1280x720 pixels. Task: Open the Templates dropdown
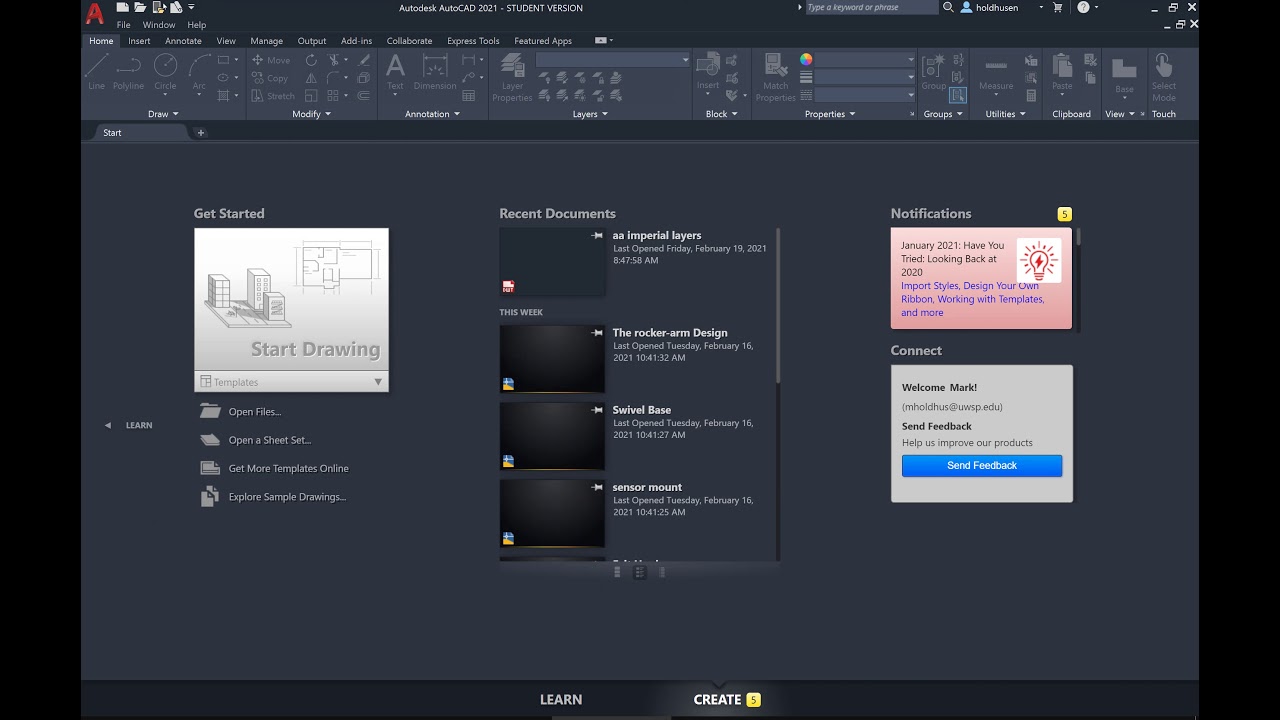(291, 382)
